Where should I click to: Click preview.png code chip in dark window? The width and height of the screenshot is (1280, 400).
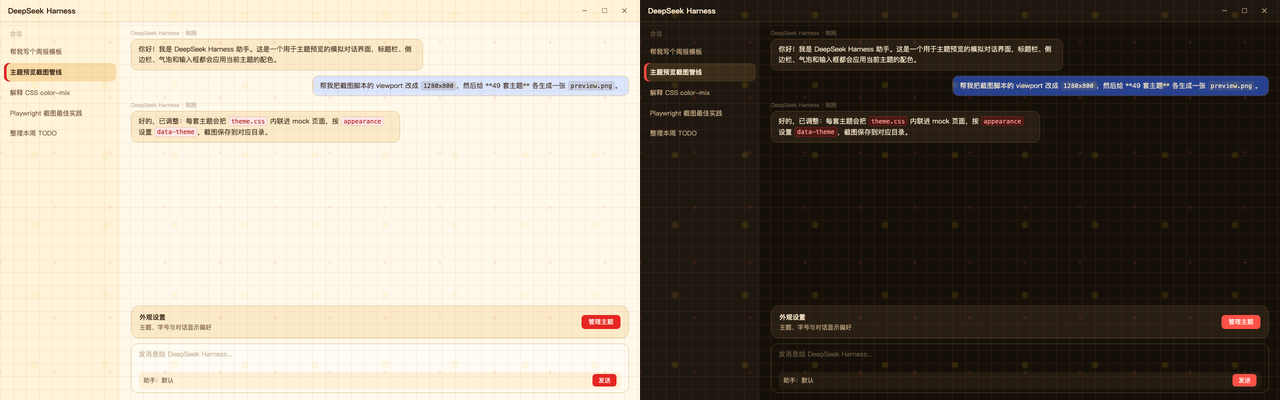(x=1231, y=86)
